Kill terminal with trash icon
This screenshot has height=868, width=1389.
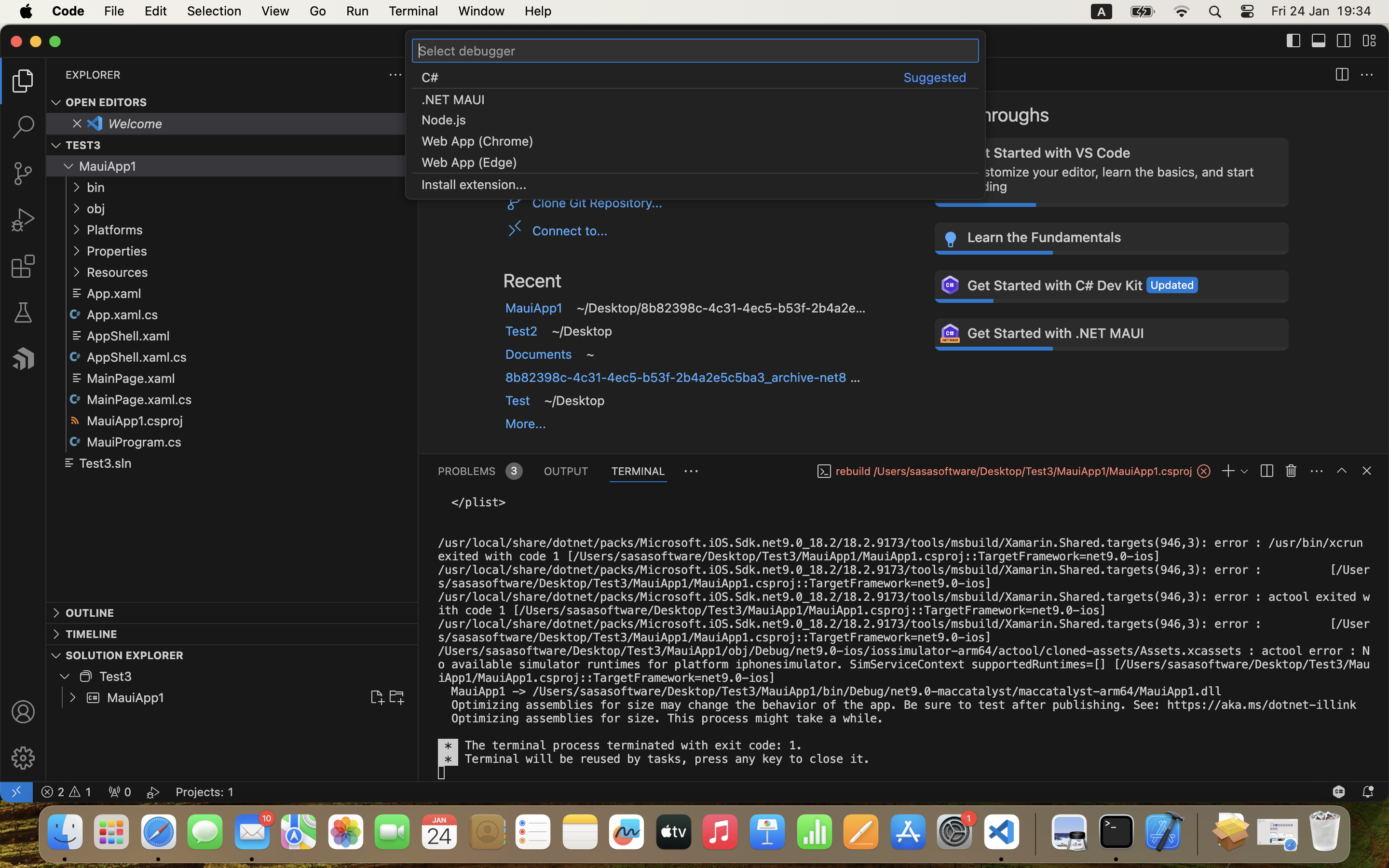(1291, 471)
